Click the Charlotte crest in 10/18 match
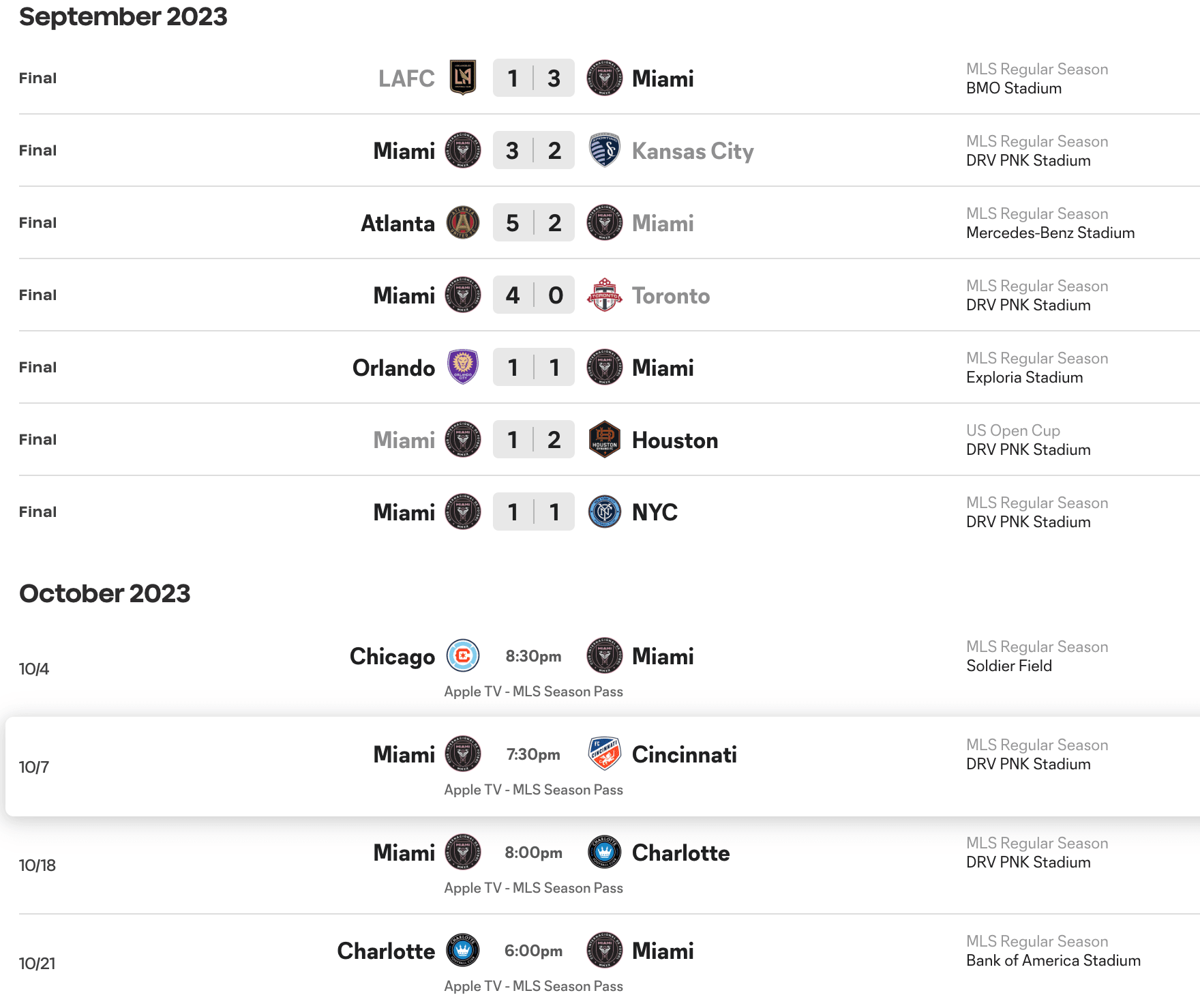The width and height of the screenshot is (1200, 1008). point(604,853)
